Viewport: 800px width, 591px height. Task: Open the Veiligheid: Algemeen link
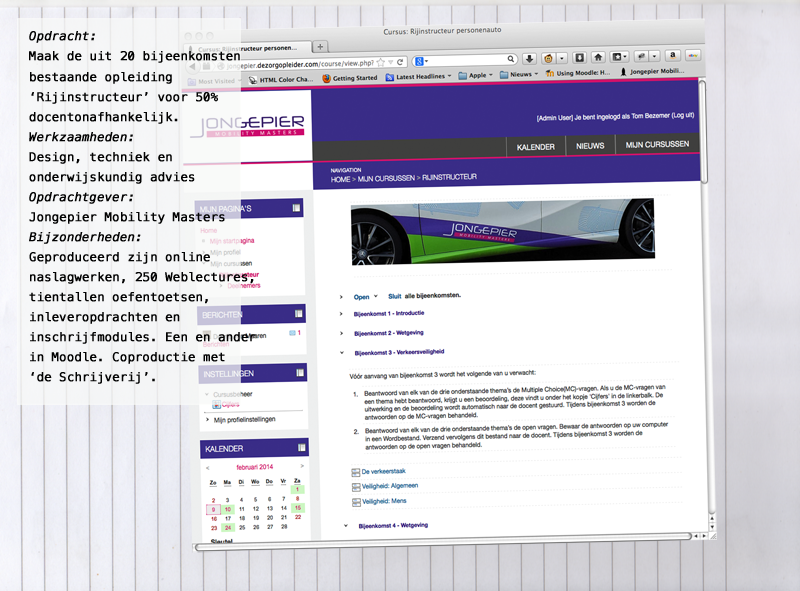pyautogui.click(x=390, y=486)
